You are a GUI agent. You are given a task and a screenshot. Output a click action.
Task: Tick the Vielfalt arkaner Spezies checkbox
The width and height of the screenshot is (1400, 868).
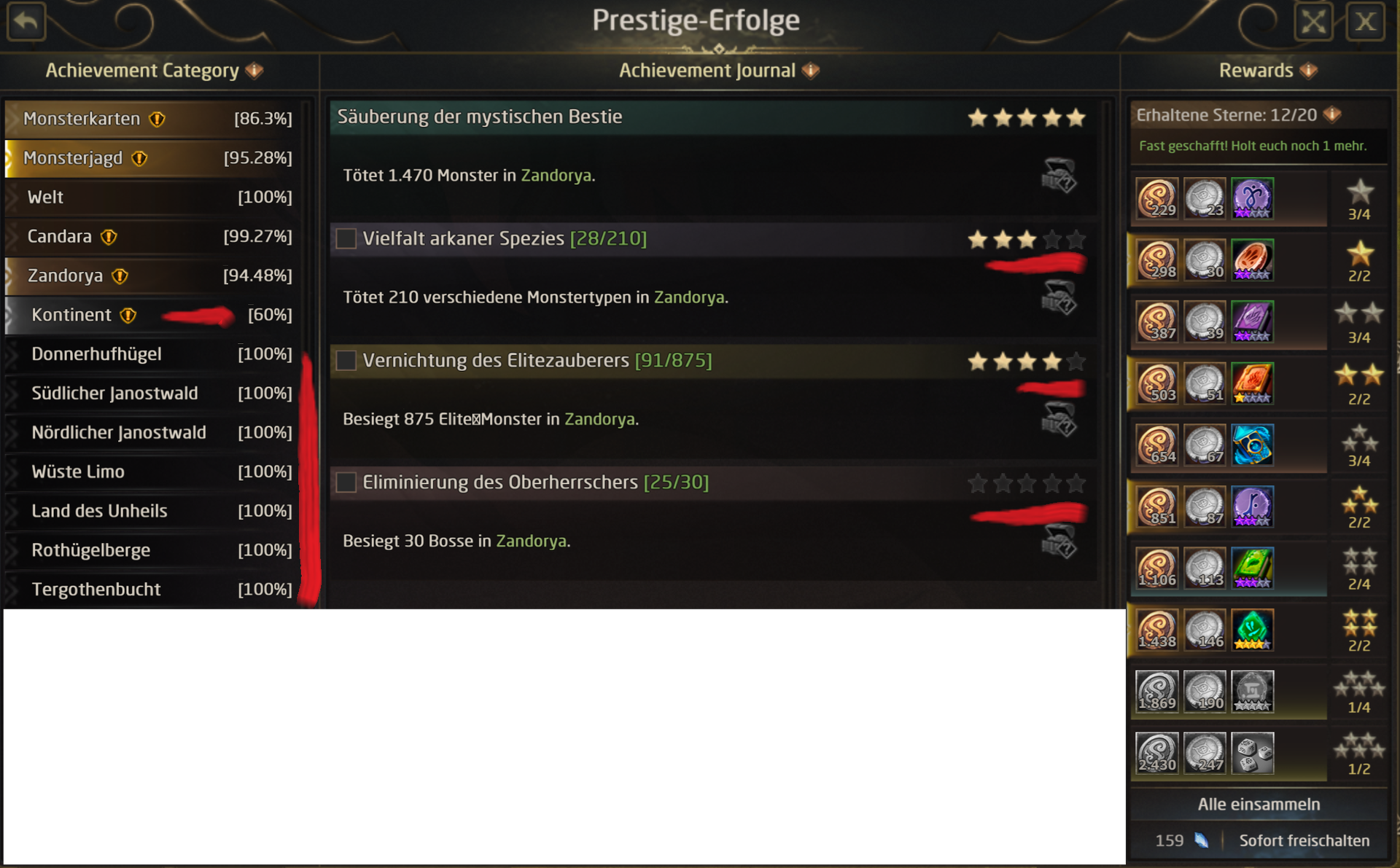pyautogui.click(x=346, y=238)
